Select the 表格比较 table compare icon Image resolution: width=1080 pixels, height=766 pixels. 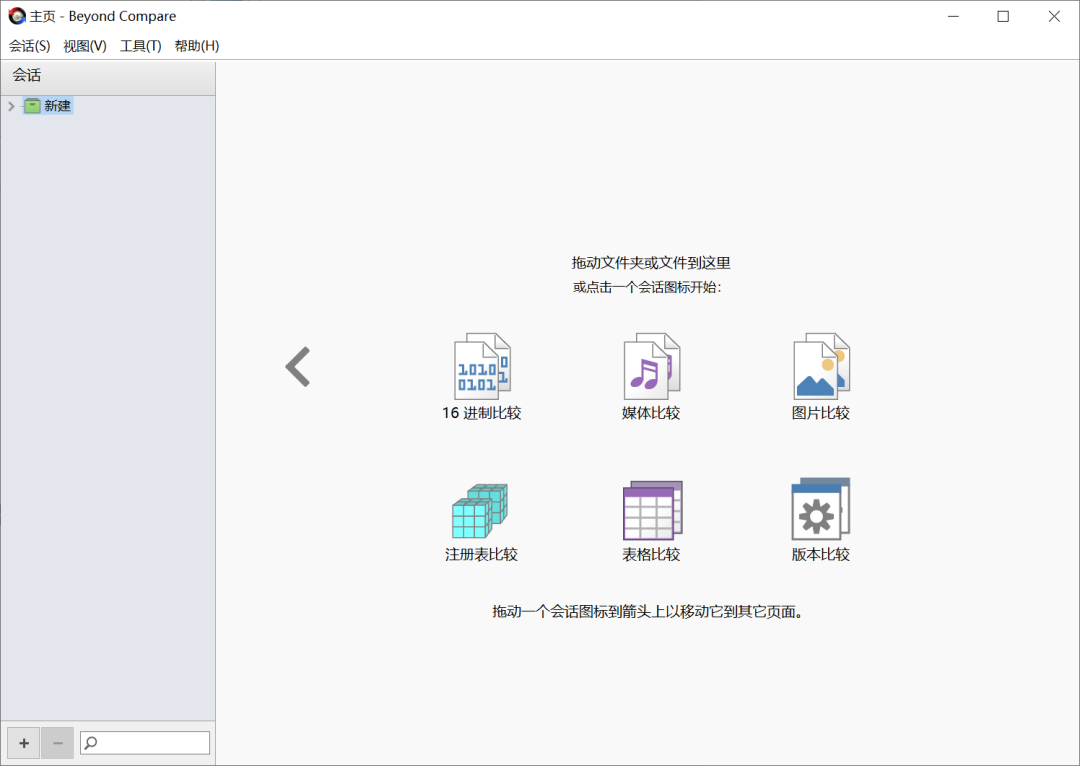click(651, 510)
